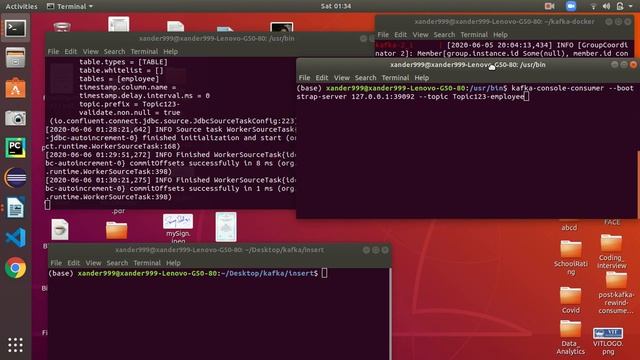The height and width of the screenshot is (360, 640).
Task: Select the post-kafka-rewind-consume folder on desktop
Action: [x=616, y=293]
